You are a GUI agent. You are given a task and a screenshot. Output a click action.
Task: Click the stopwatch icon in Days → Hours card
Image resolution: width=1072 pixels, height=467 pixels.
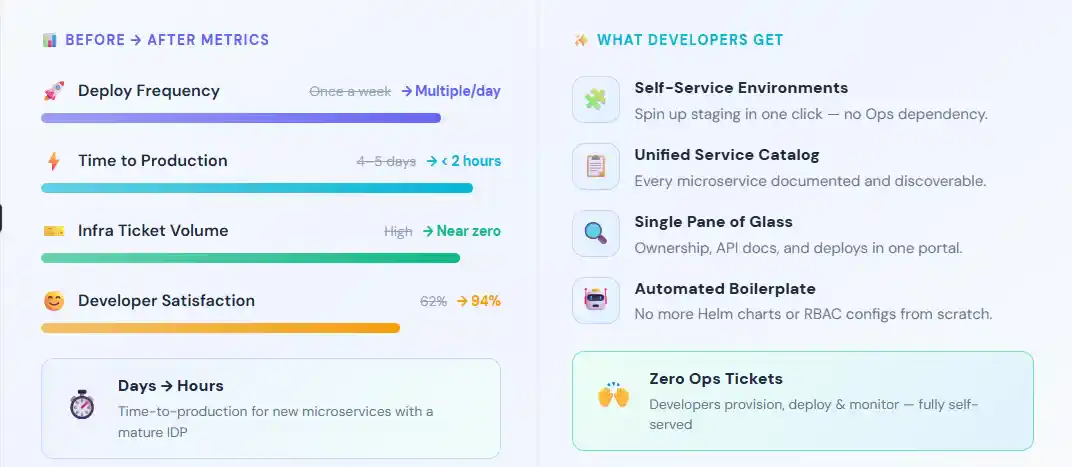click(x=81, y=403)
